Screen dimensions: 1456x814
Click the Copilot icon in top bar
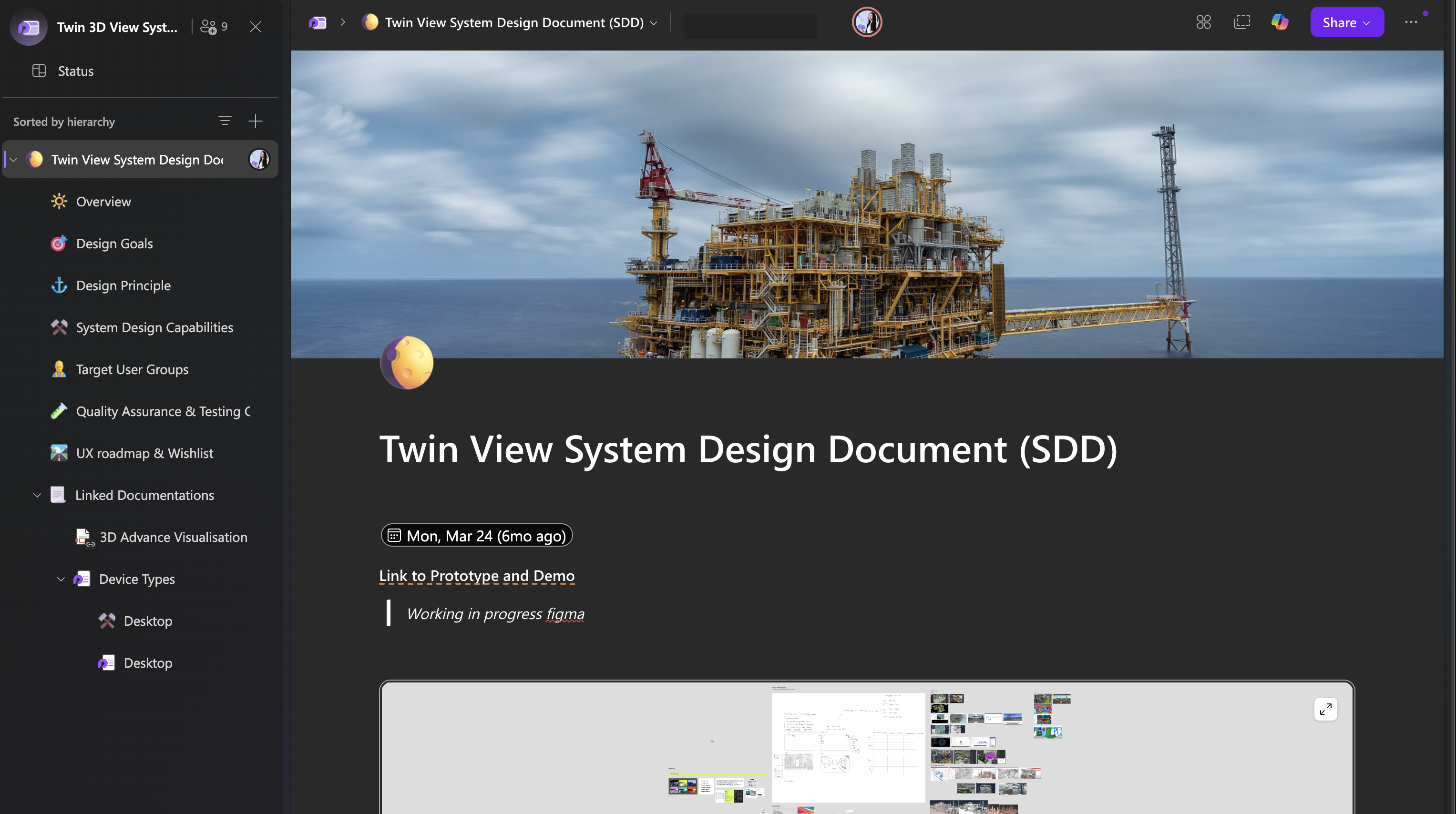tap(1280, 22)
